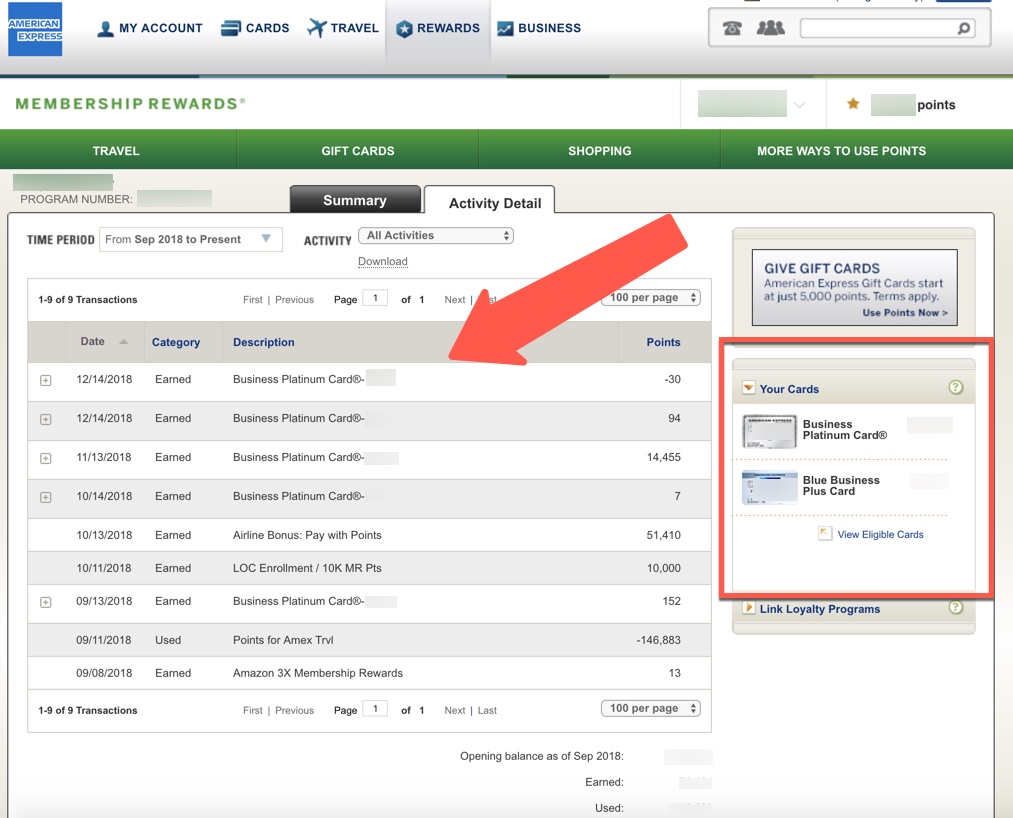Open the Business menu
Screen dimensions: 1013x818
point(539,28)
